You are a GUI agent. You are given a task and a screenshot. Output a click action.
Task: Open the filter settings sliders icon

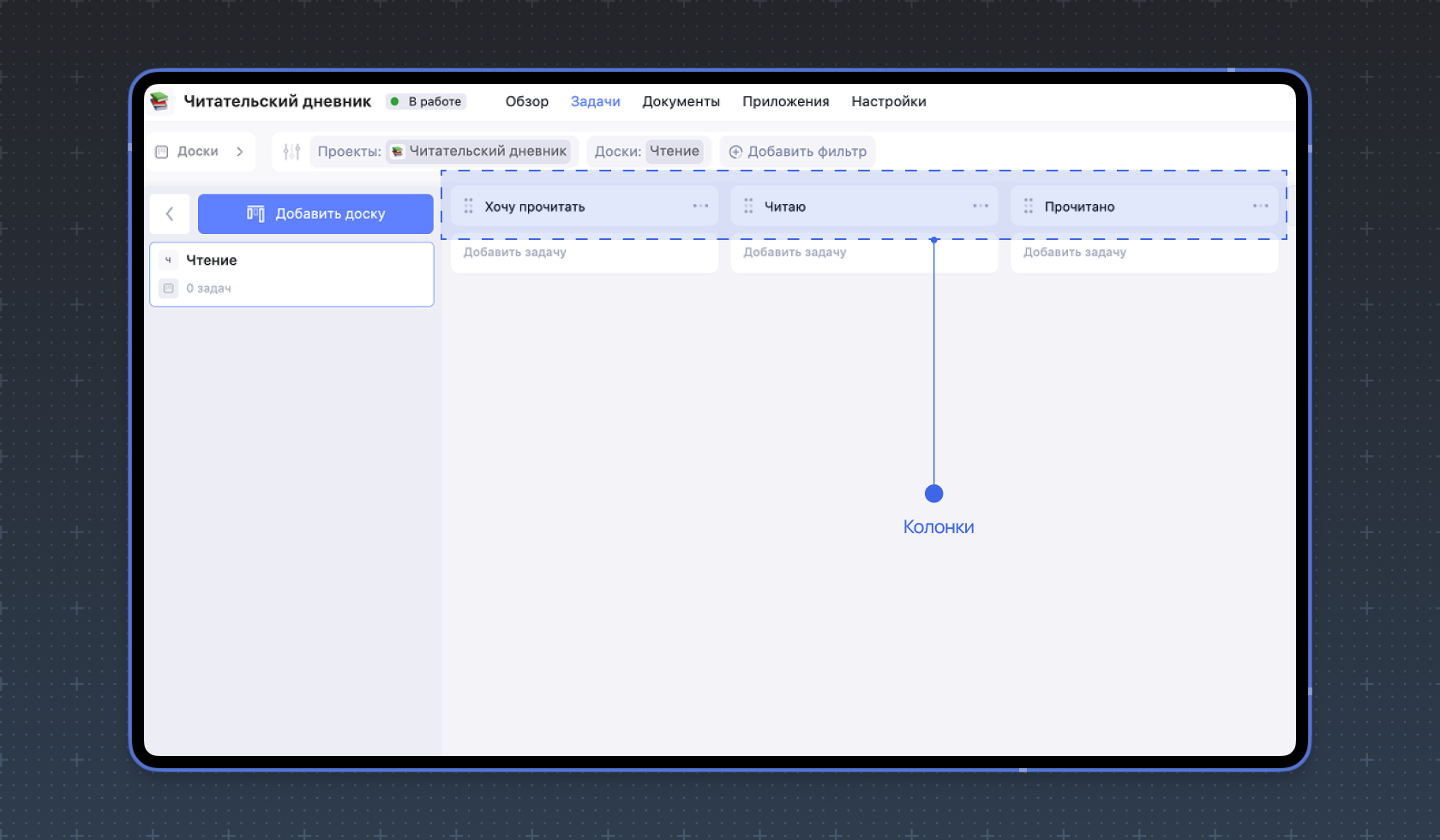291,152
